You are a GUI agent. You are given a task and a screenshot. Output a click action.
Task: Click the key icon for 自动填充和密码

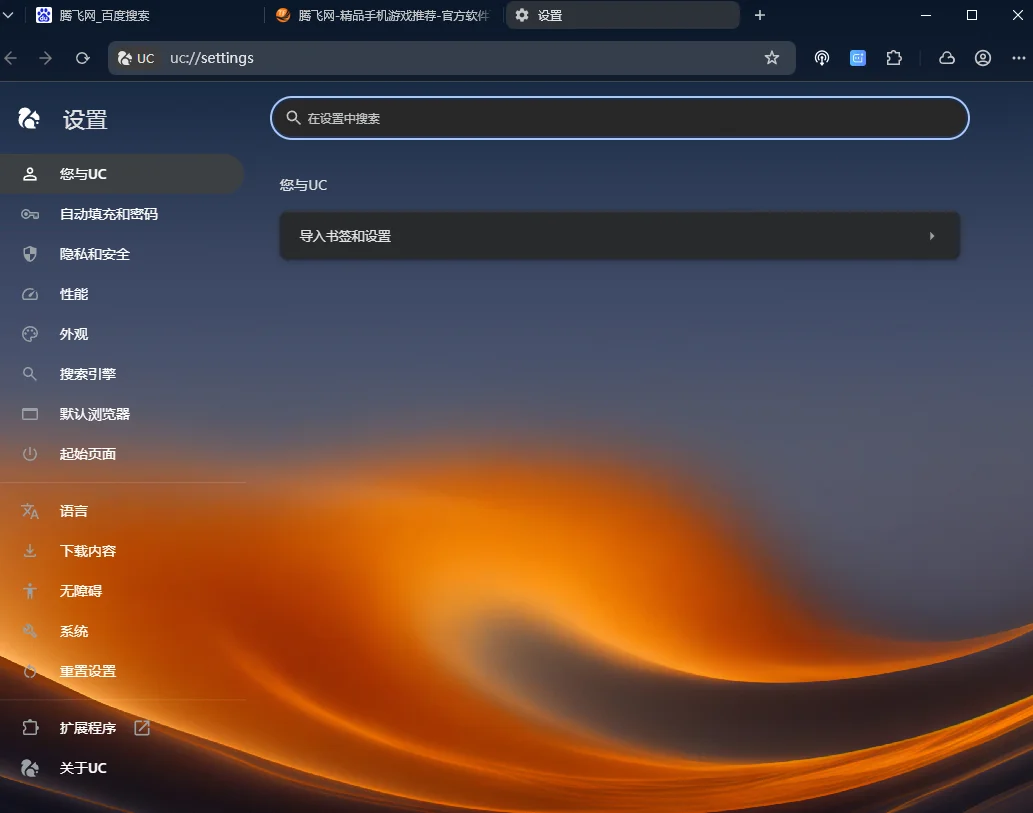coord(30,214)
